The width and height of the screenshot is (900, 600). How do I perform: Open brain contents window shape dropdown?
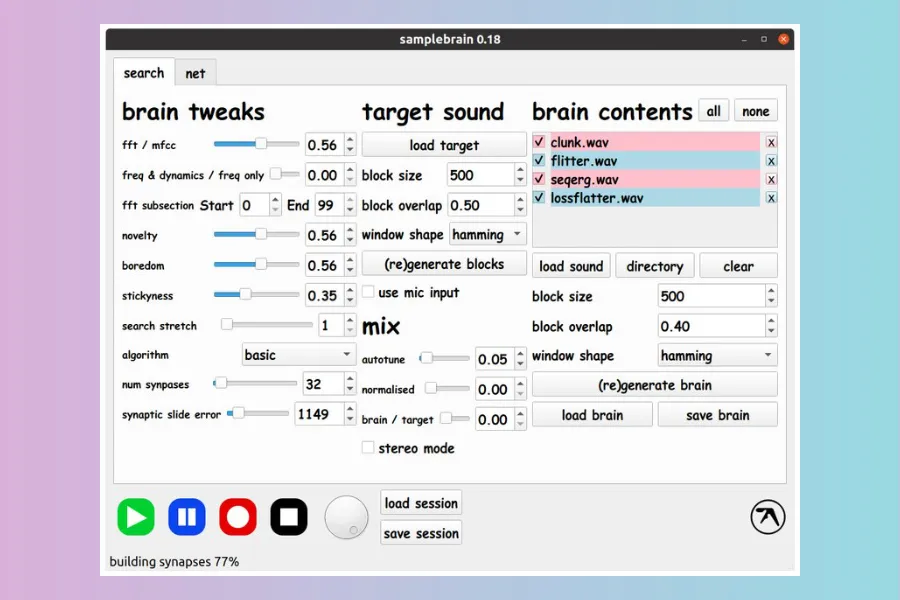717,356
